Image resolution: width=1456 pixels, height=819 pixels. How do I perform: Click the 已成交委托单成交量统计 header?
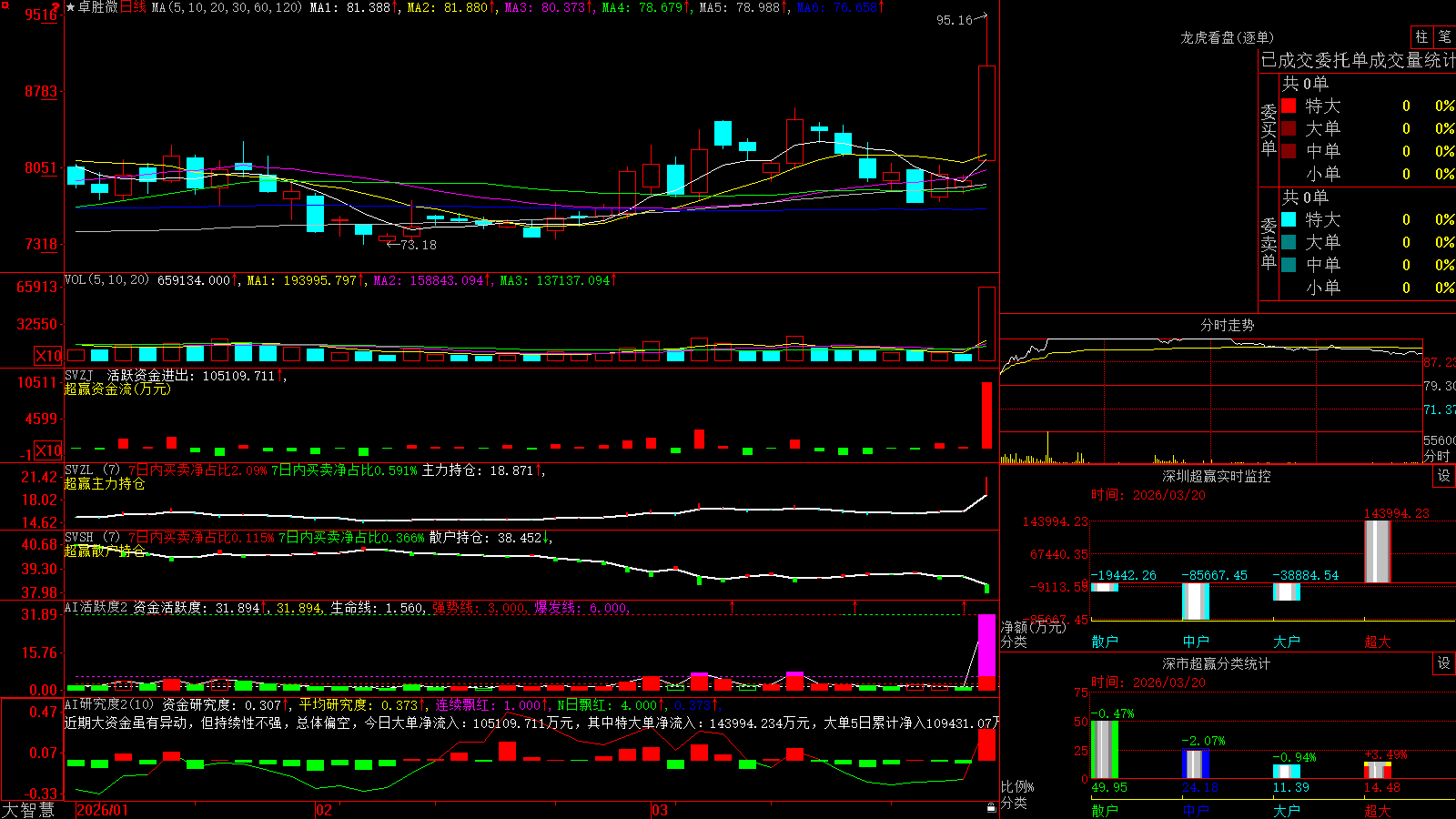(1358, 60)
